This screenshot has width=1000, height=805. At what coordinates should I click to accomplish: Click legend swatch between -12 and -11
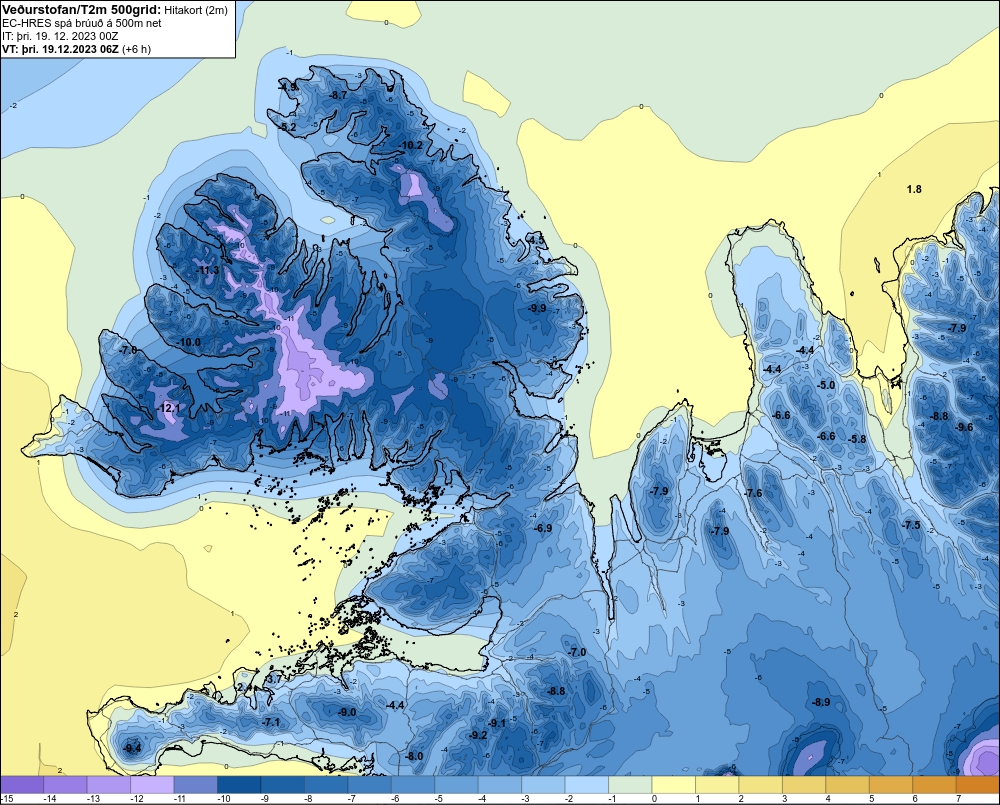[152, 785]
